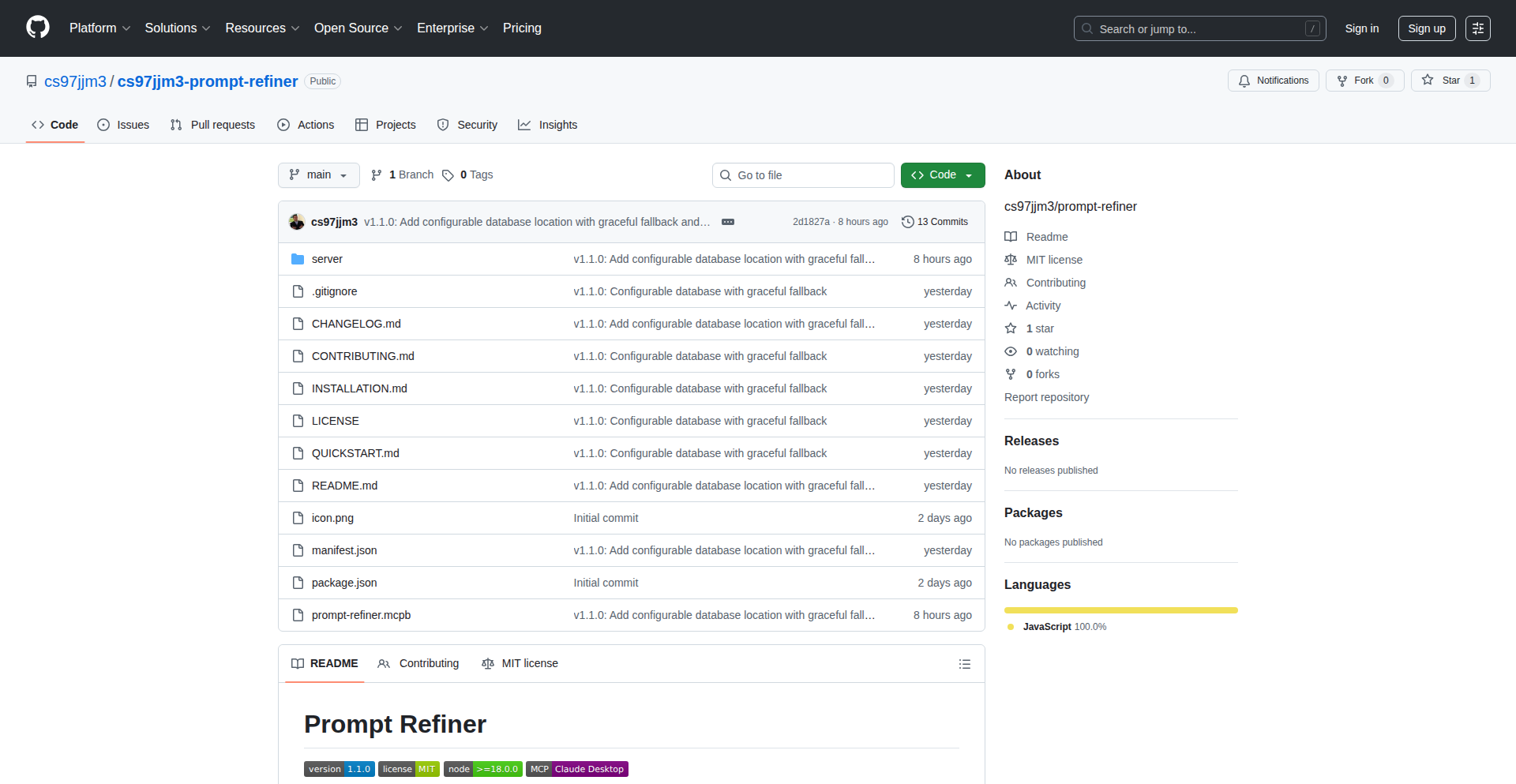Expand the Platform menu

99,28
